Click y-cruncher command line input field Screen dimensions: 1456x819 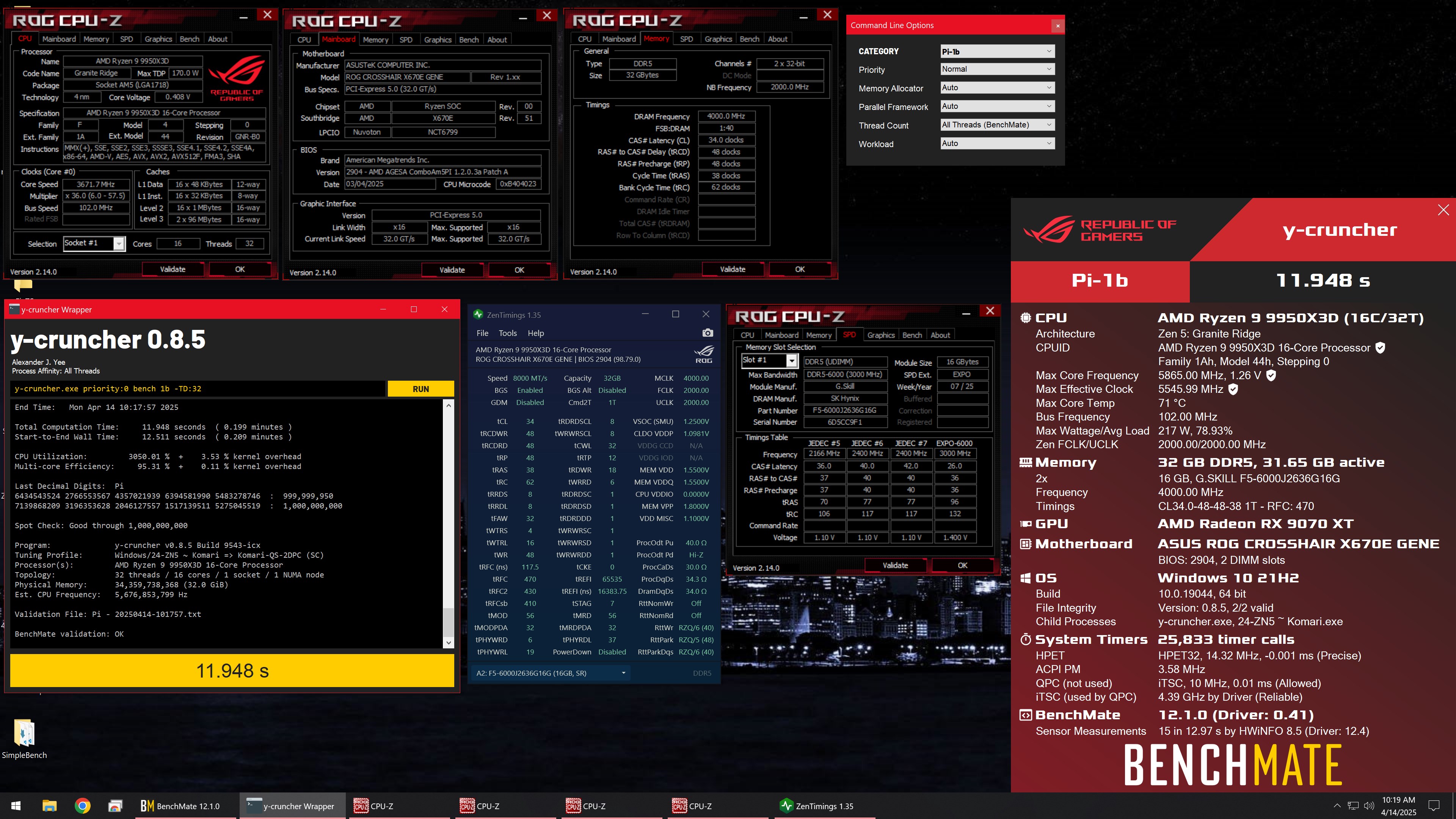click(198, 389)
